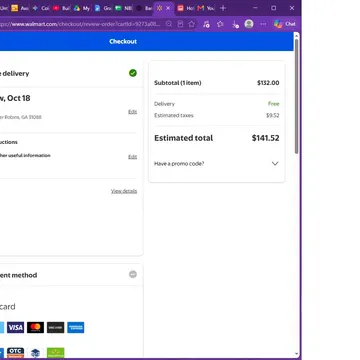The height and width of the screenshot is (360, 360).
Task: Open the YouTube 'Bui' browser tab
Action: [x=61, y=8]
